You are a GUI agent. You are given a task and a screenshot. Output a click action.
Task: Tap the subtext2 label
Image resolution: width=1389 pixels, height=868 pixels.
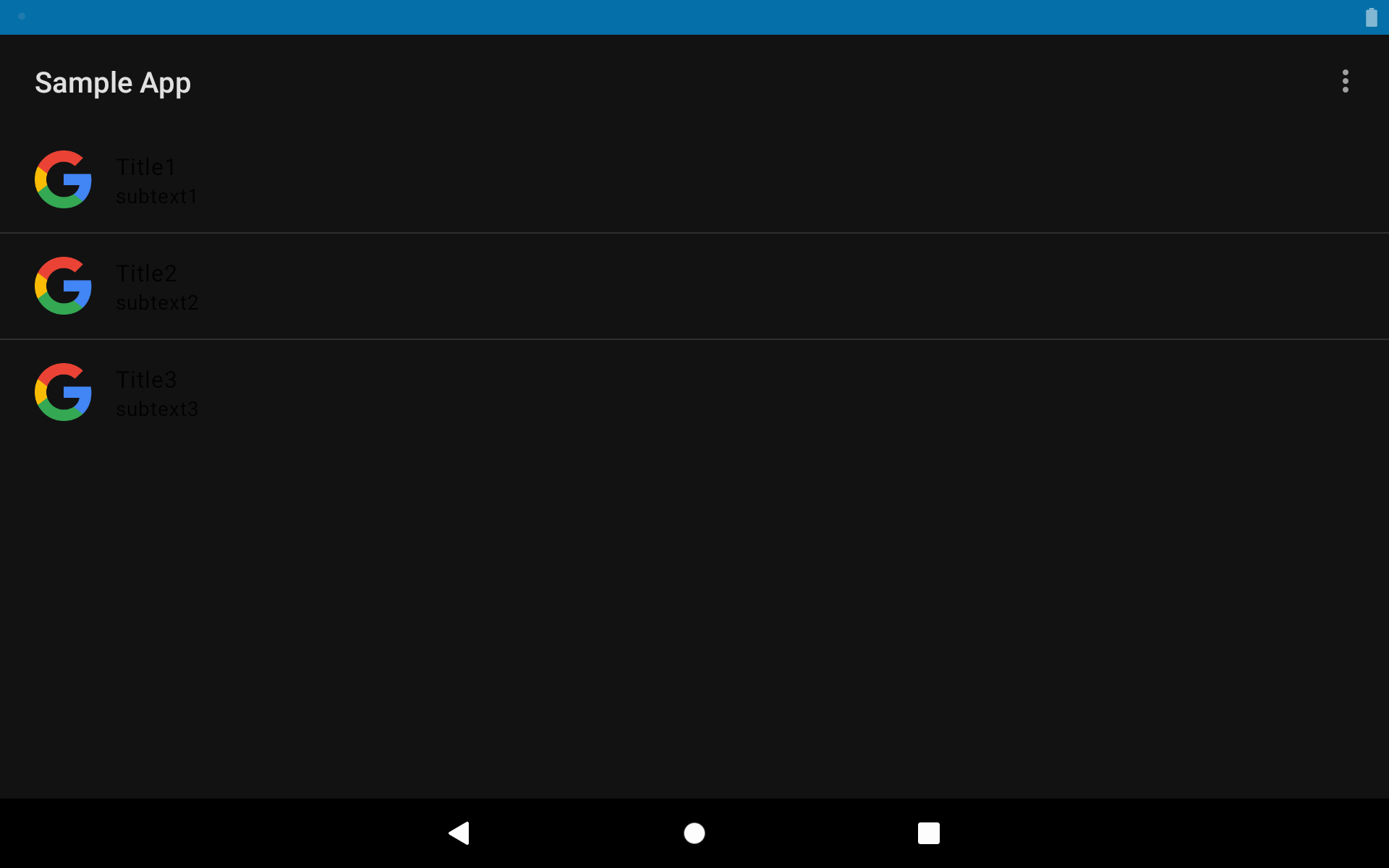point(157,302)
